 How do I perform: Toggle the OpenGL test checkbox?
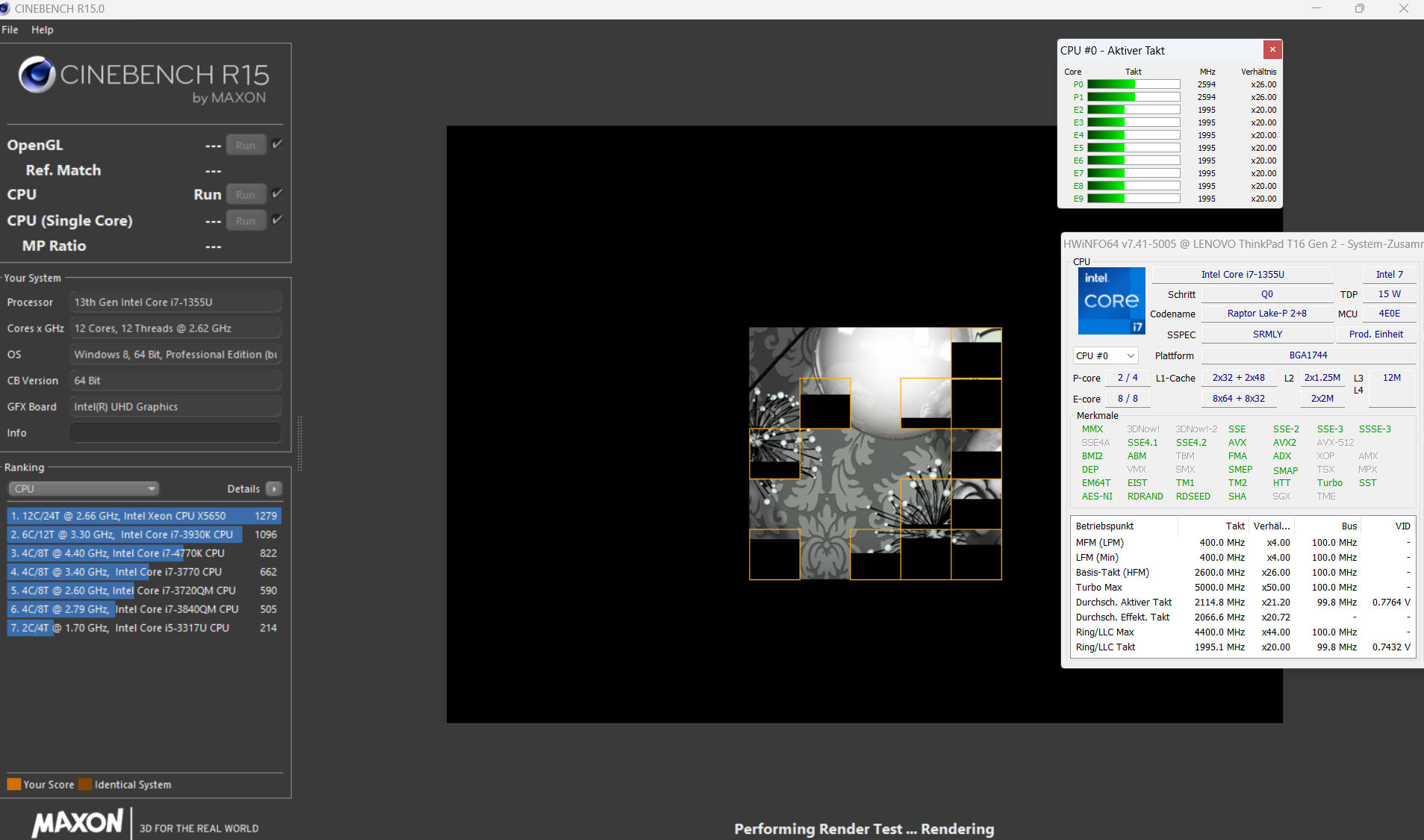[x=277, y=144]
